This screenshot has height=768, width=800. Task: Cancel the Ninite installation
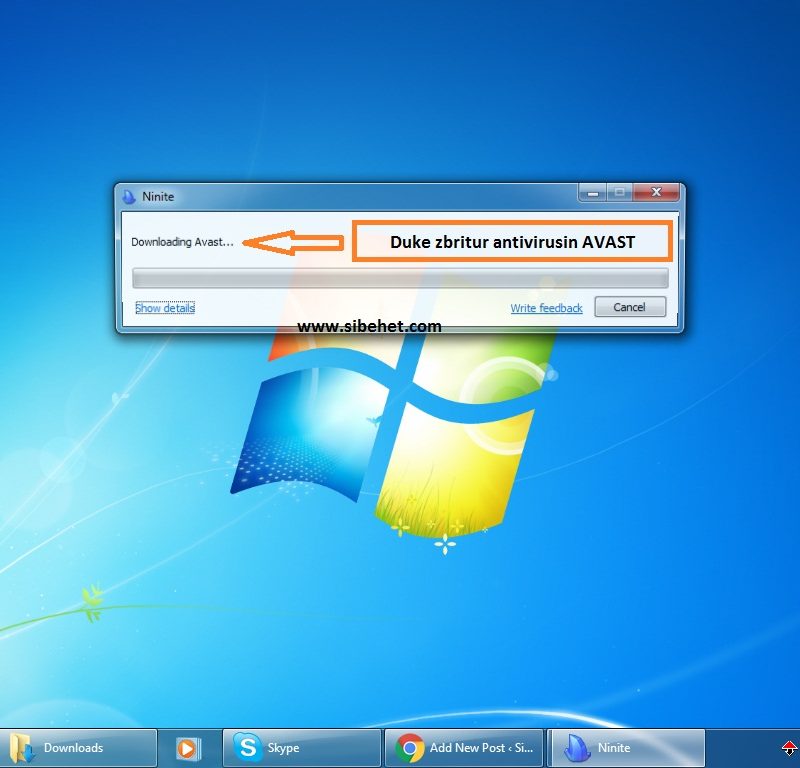point(630,307)
